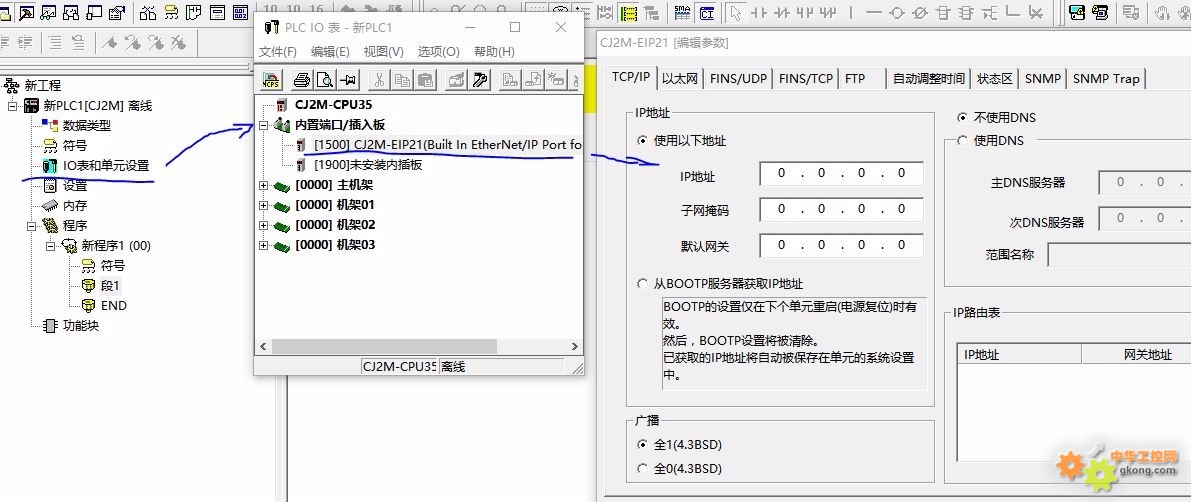Collapse the 新程序1 (00) node

click(x=51, y=245)
